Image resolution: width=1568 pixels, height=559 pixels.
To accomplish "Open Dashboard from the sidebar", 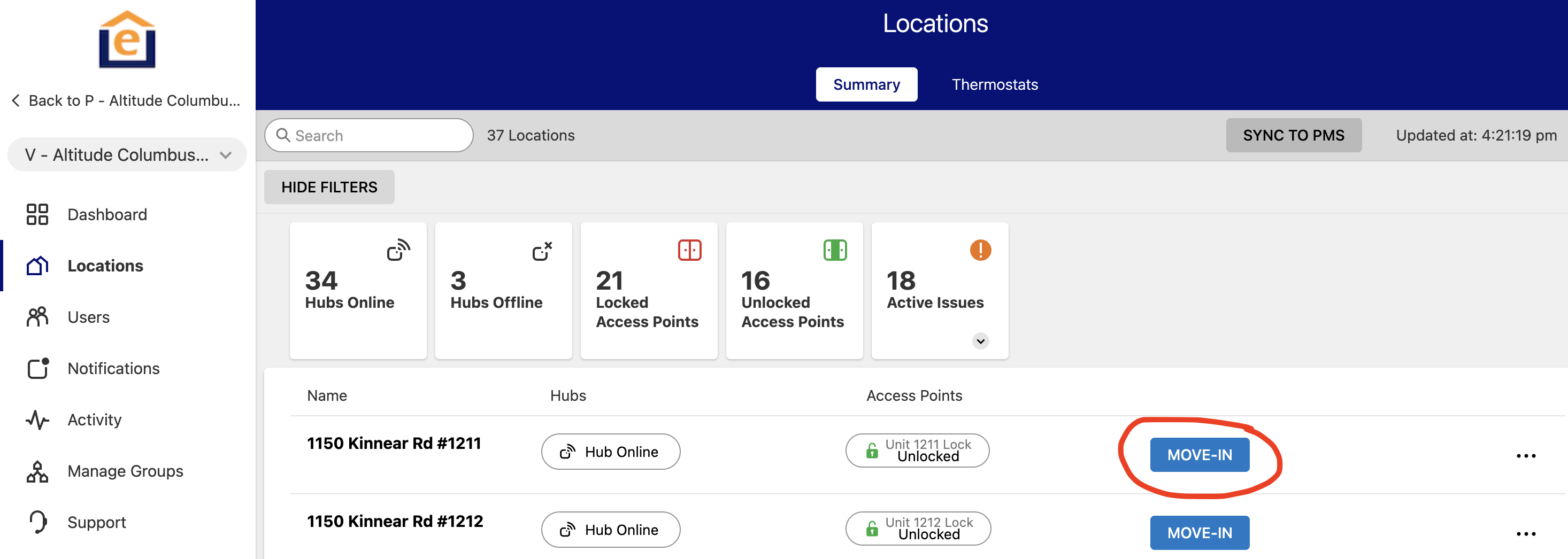I will click(x=107, y=214).
